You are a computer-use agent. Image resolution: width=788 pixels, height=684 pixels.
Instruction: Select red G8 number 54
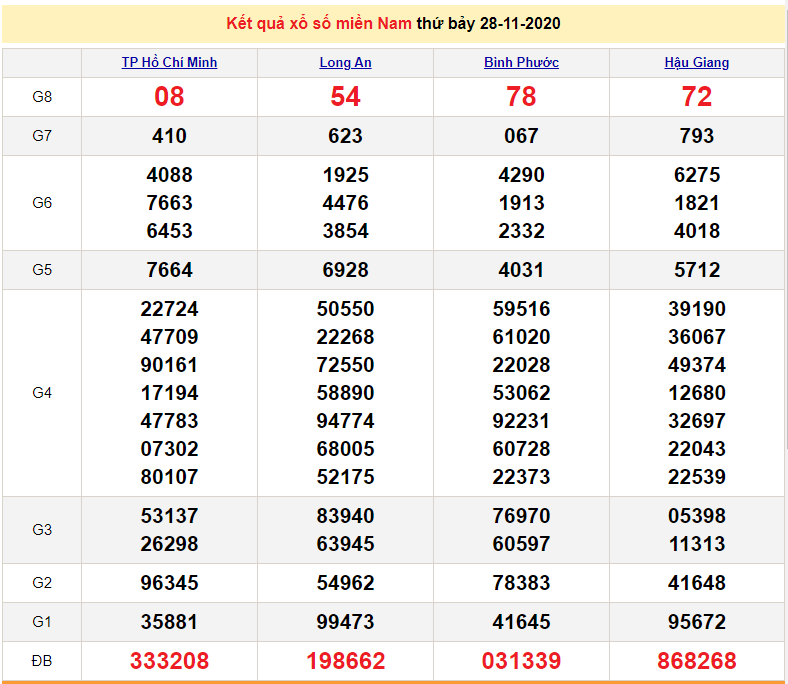pos(345,97)
